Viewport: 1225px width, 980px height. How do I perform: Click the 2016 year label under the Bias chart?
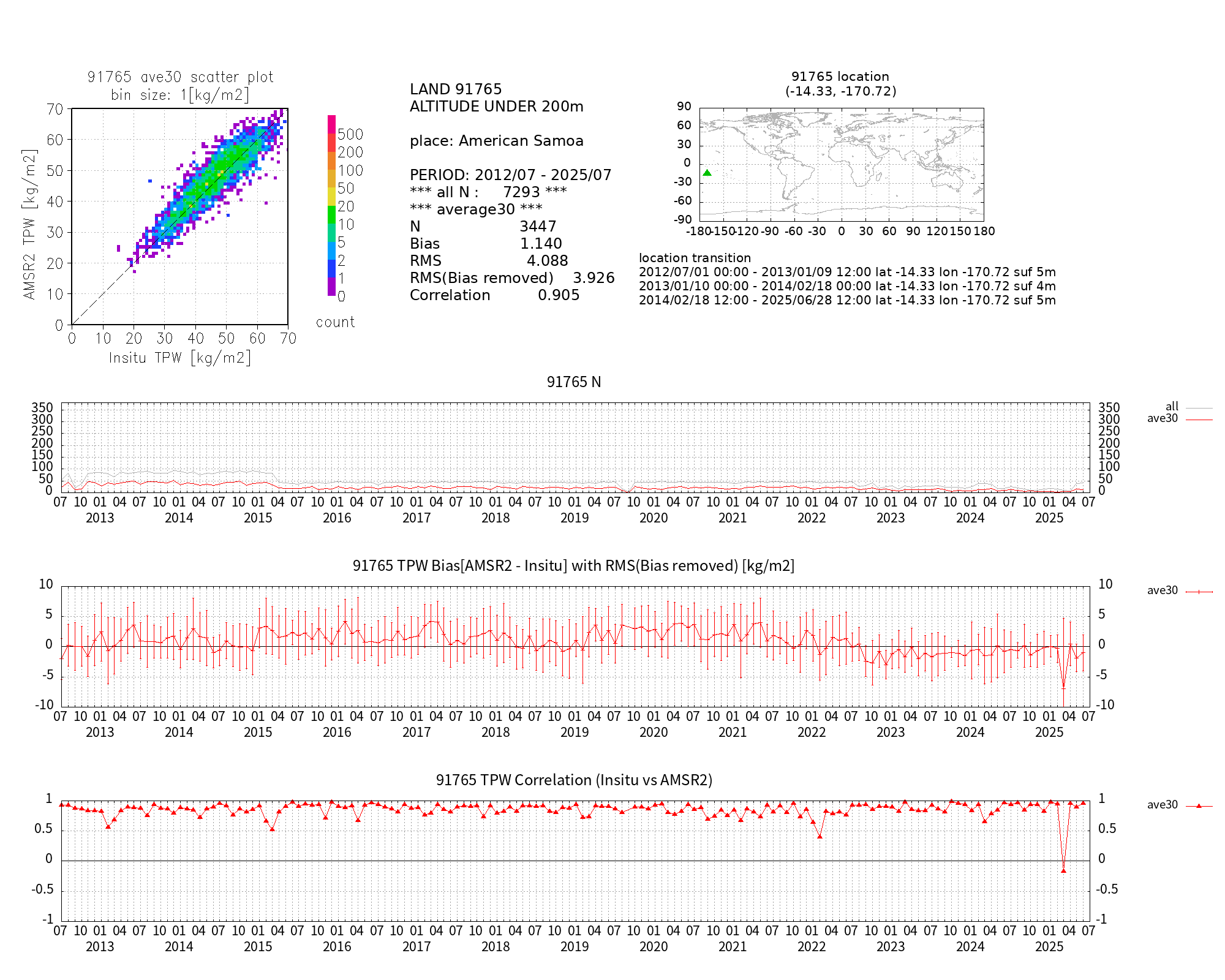pyautogui.click(x=337, y=733)
